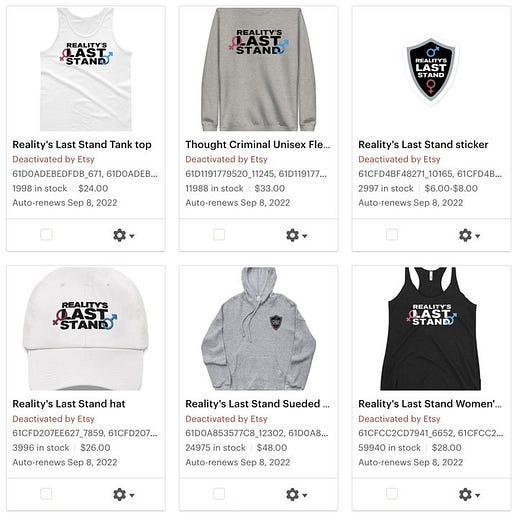Click the black racerback tank product image

pyautogui.click(x=431, y=329)
